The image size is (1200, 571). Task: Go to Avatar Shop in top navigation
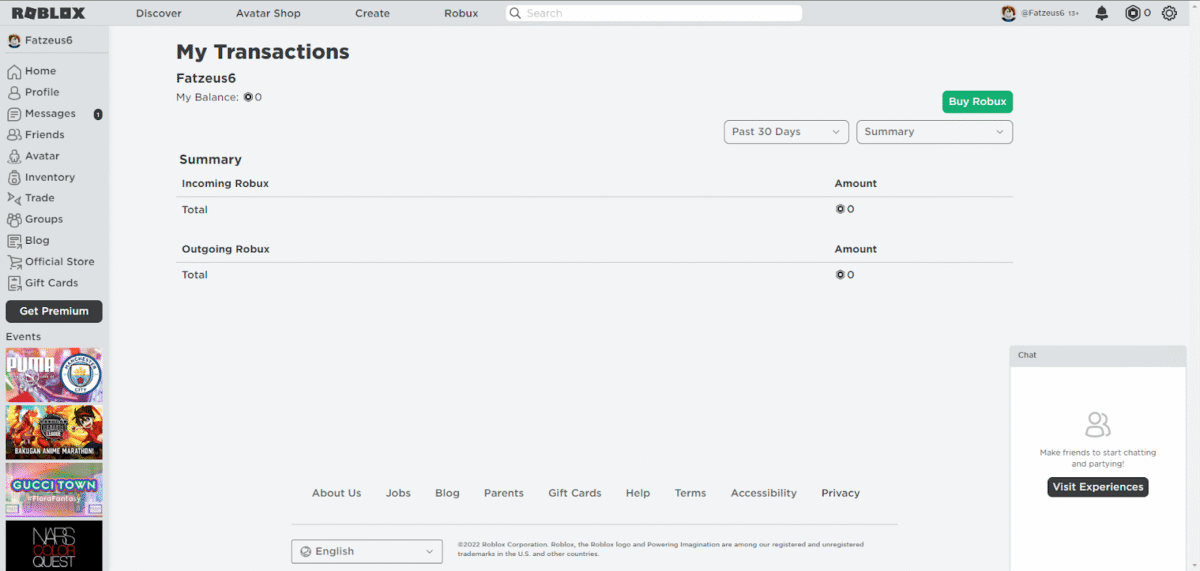click(x=268, y=13)
